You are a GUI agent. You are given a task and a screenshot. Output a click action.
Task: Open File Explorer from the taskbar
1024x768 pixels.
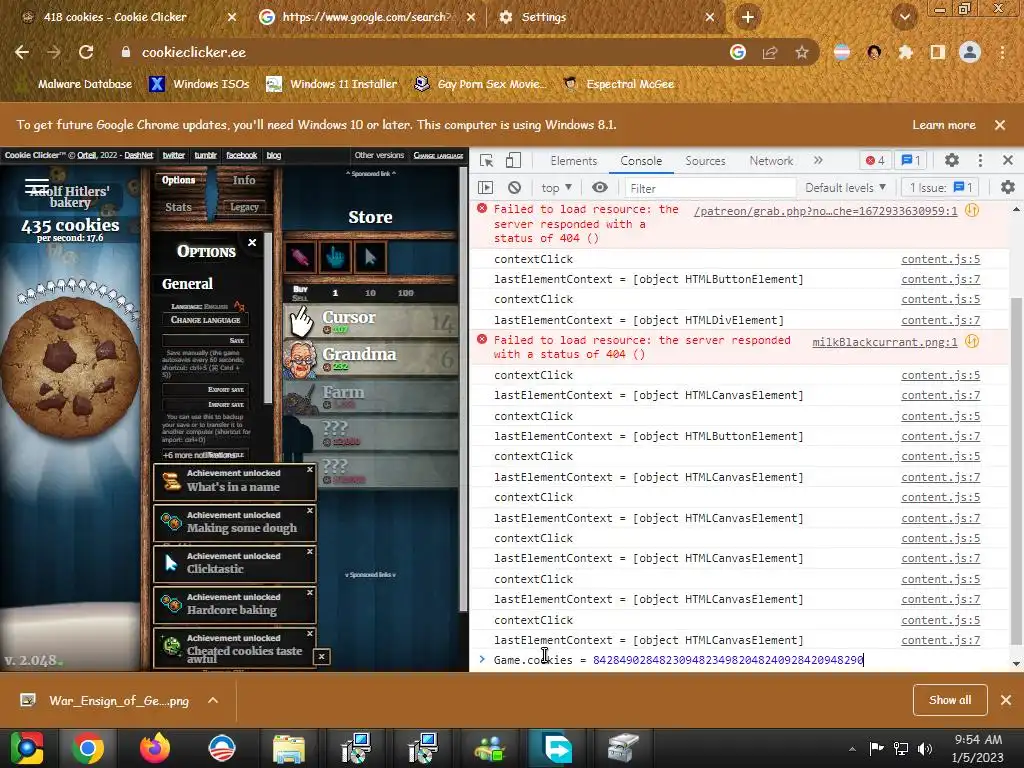tap(289, 748)
